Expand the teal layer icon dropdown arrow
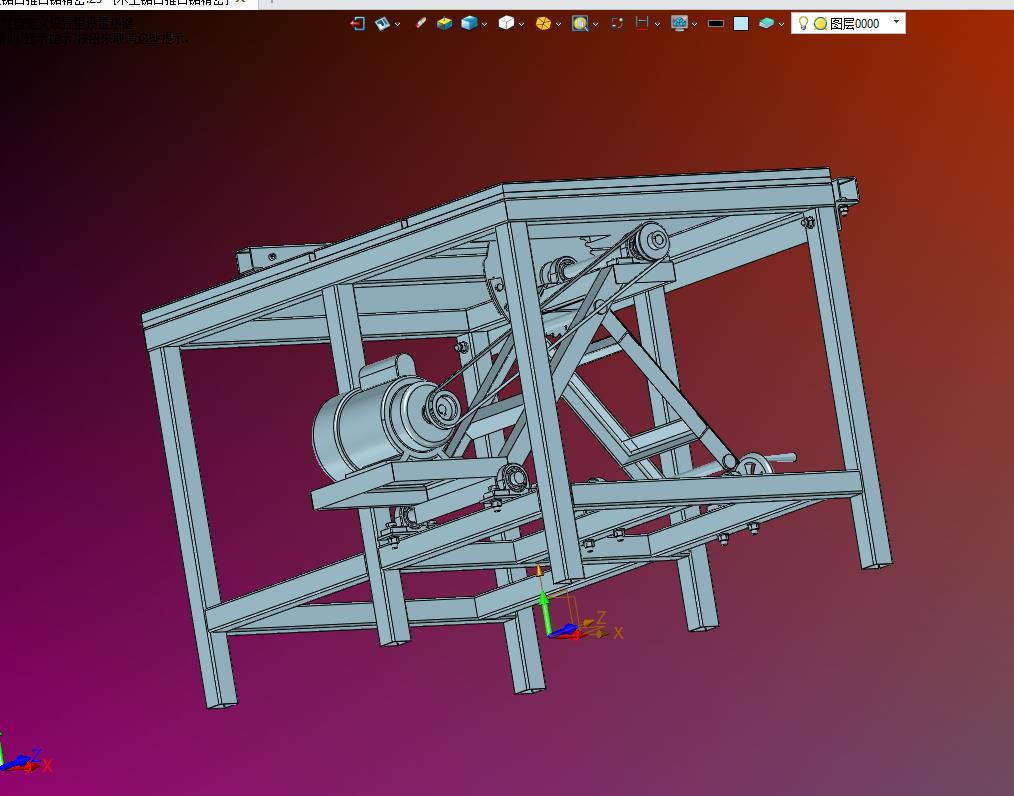Screen dimensions: 1014x796 point(781,25)
